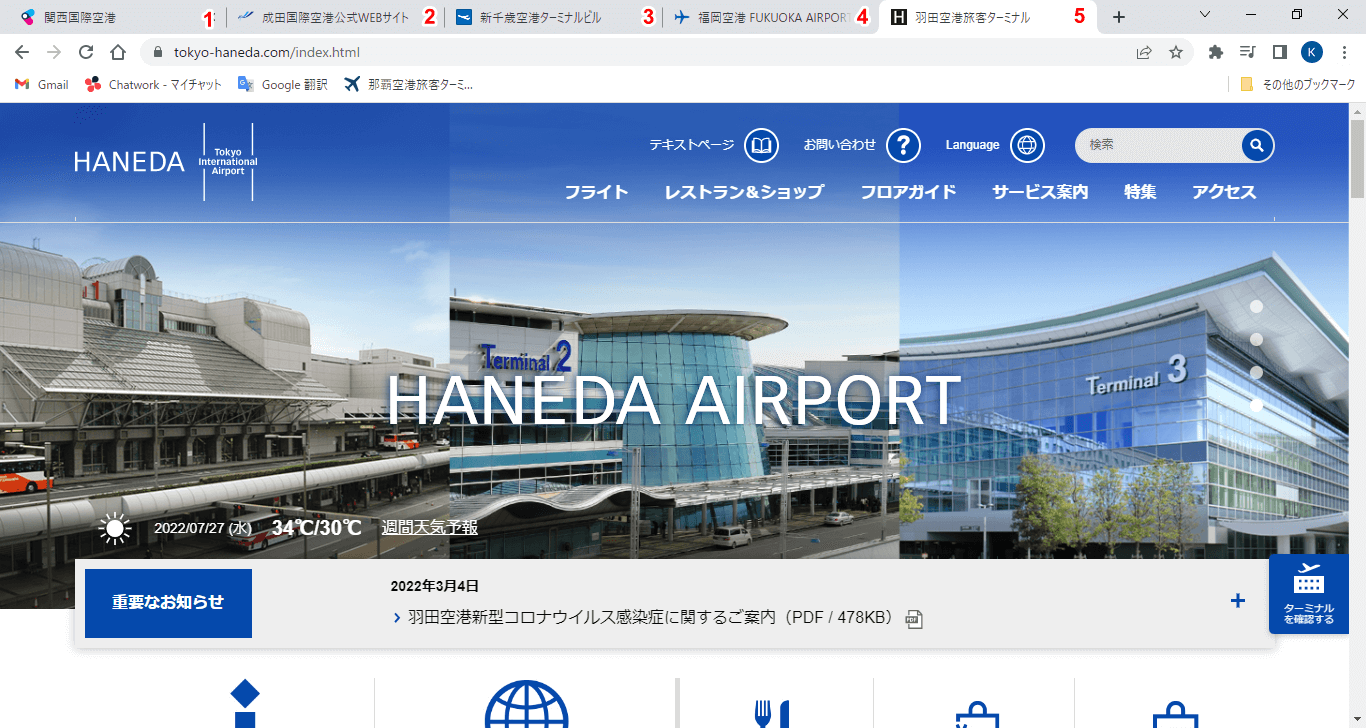Click the browser forward arrow
Viewport: 1366px width, 728px height.
point(54,52)
